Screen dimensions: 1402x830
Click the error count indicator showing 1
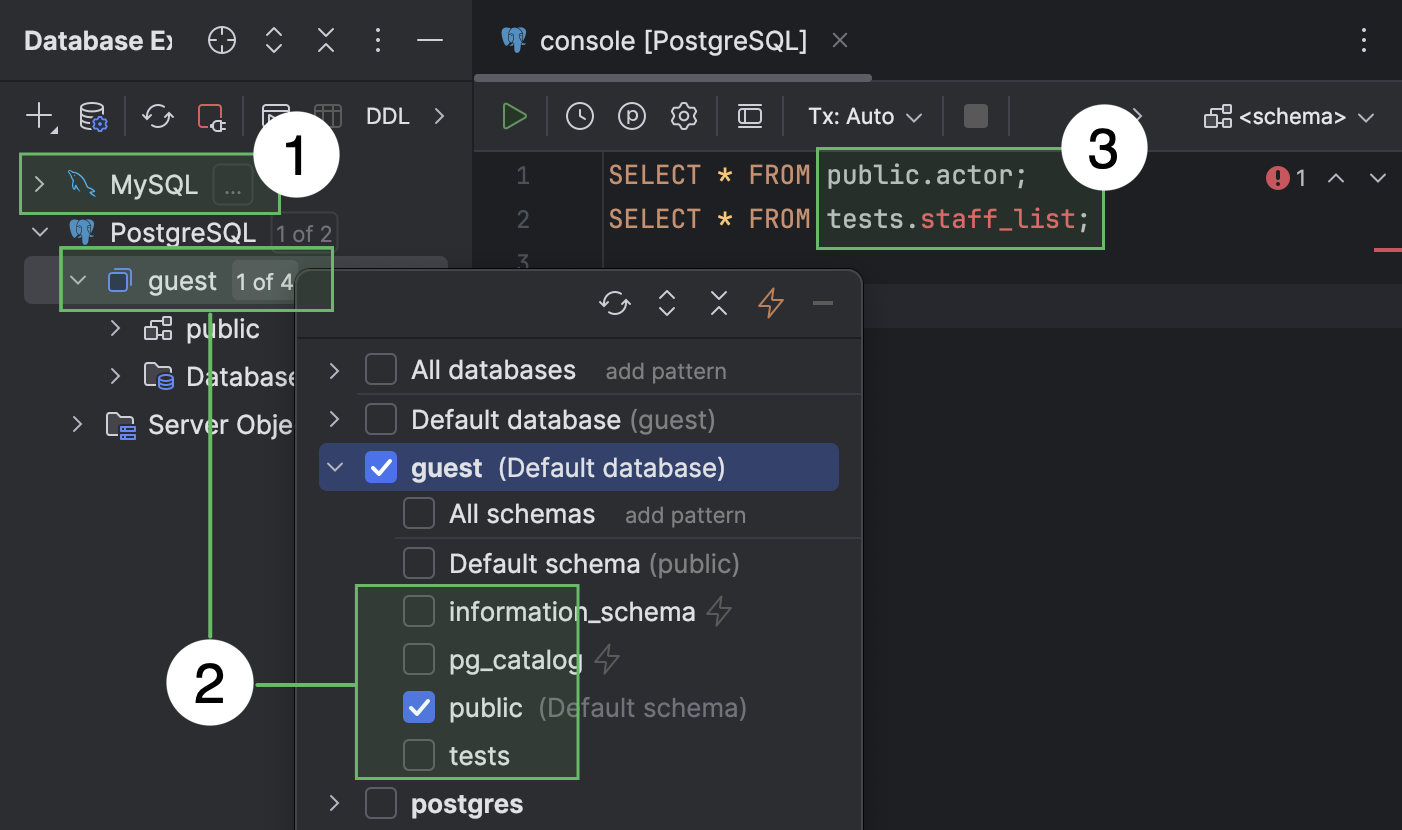click(1290, 177)
